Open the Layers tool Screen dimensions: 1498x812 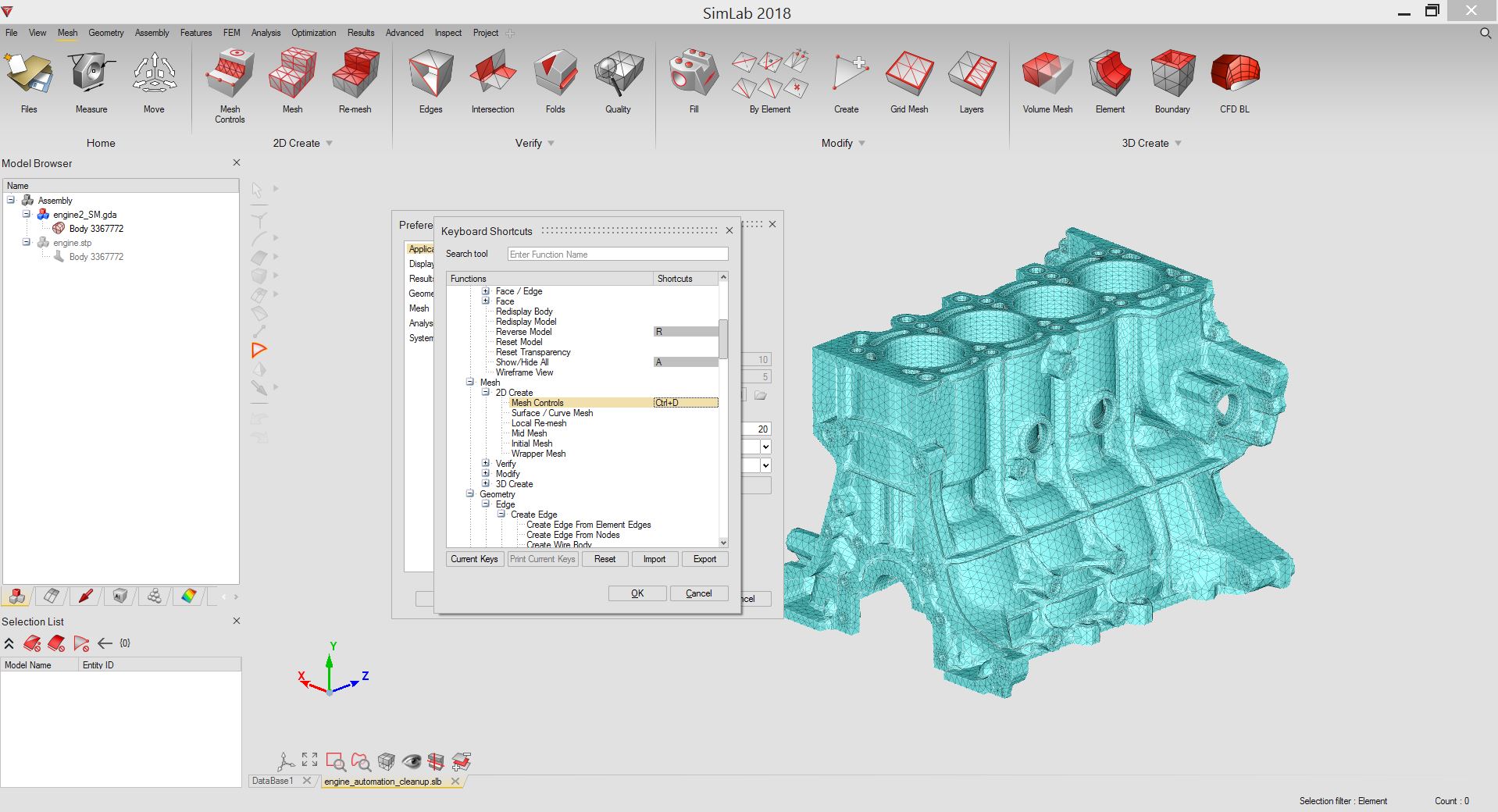972,82
